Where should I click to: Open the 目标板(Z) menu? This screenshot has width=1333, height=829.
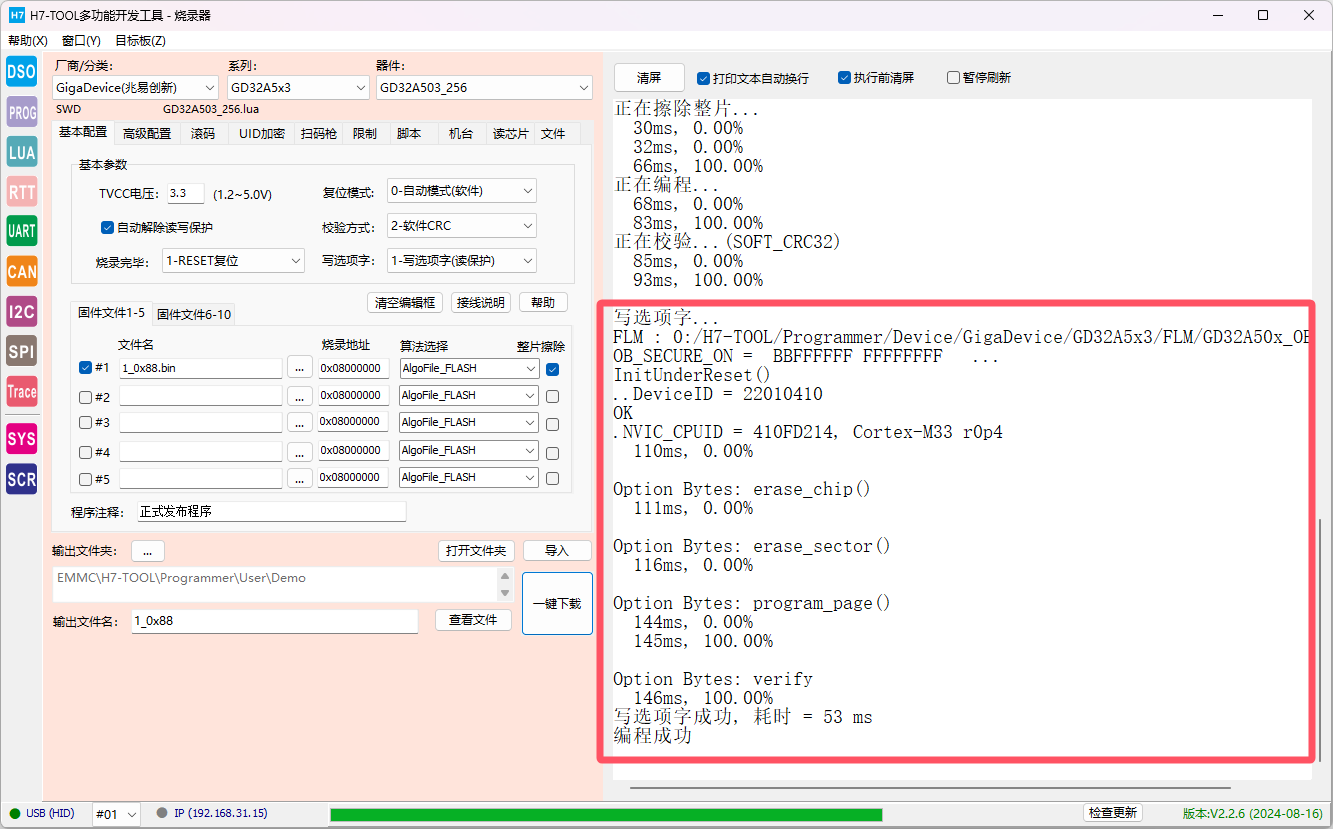pyautogui.click(x=140, y=41)
